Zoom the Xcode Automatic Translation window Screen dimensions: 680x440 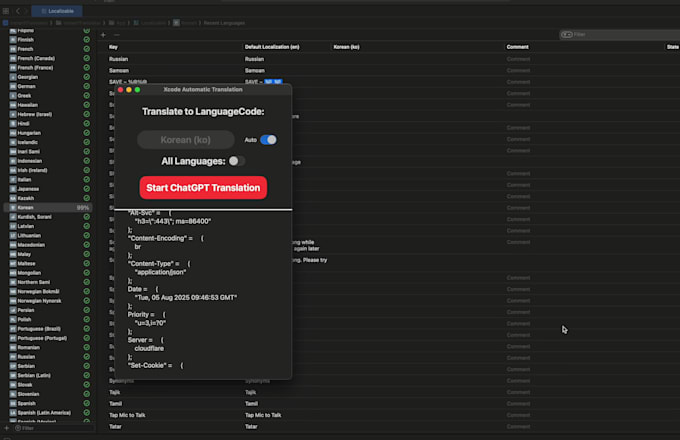(x=137, y=90)
